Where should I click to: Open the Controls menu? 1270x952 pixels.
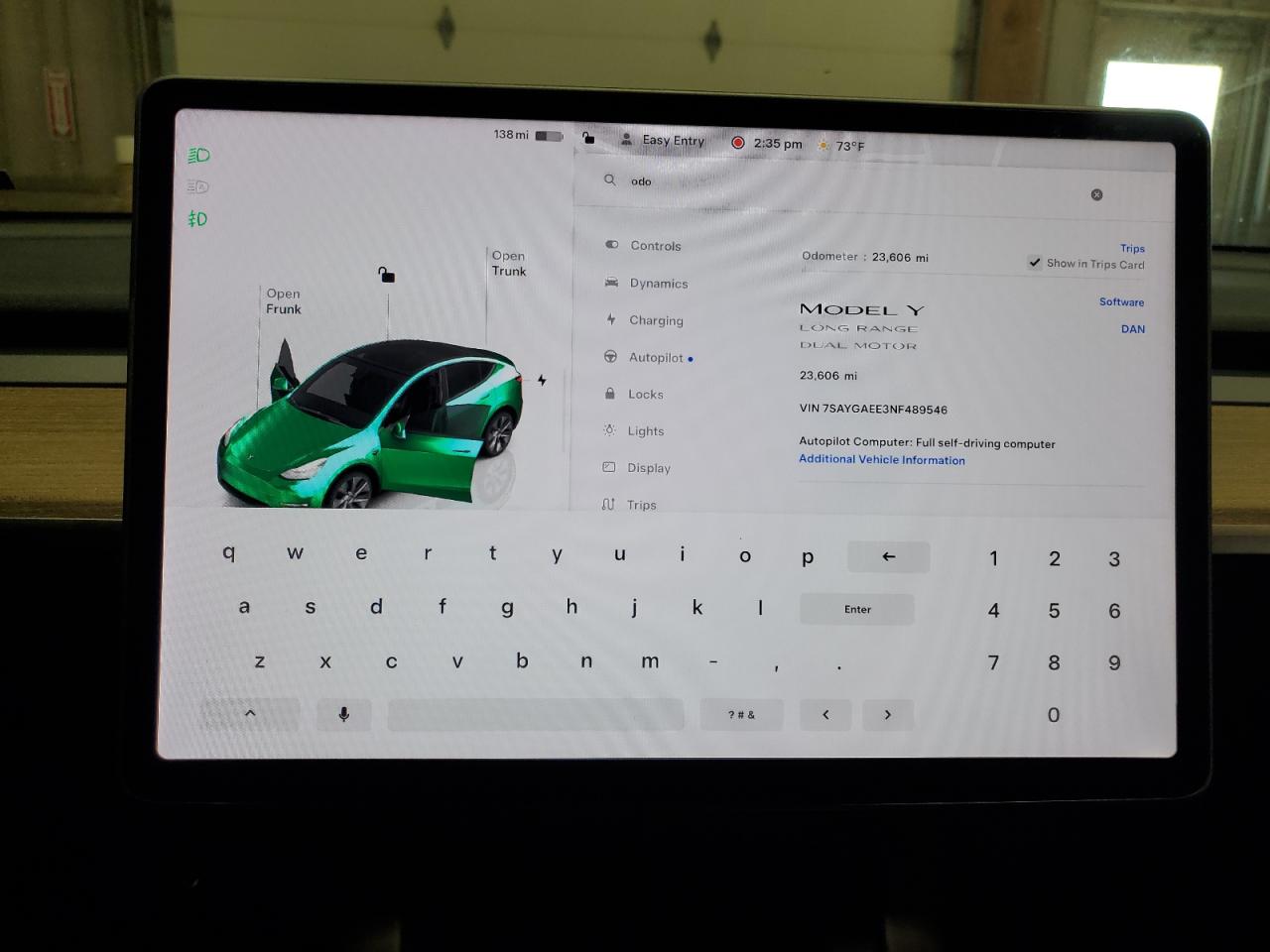pos(643,245)
